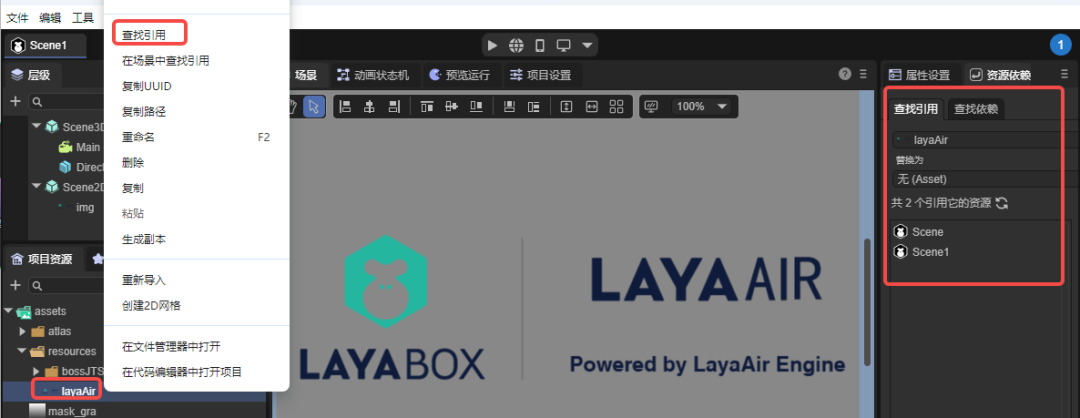This screenshot has width=1080, height=418.
Task: Add an asset with project plus icon
Action: 16,285
